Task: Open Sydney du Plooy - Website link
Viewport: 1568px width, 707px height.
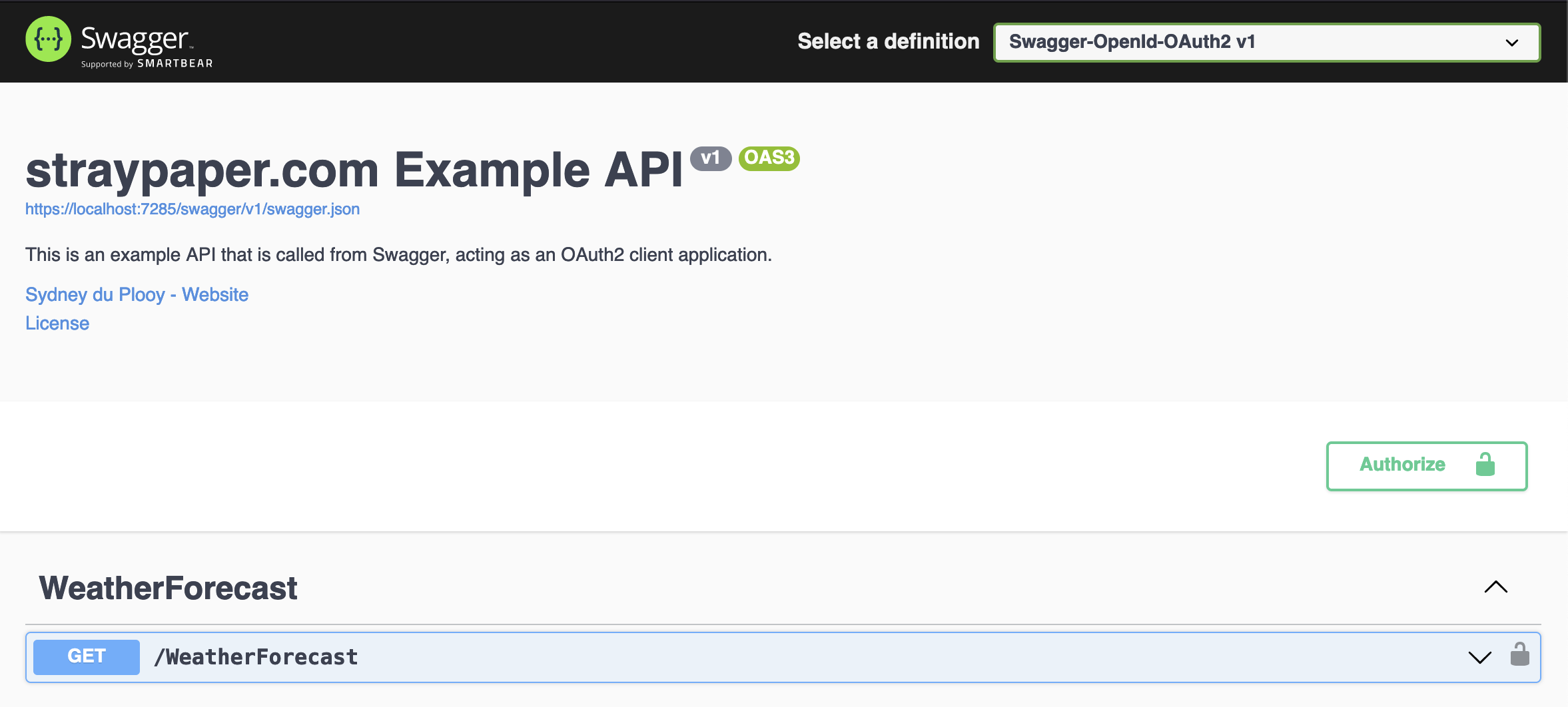Action: pos(137,294)
